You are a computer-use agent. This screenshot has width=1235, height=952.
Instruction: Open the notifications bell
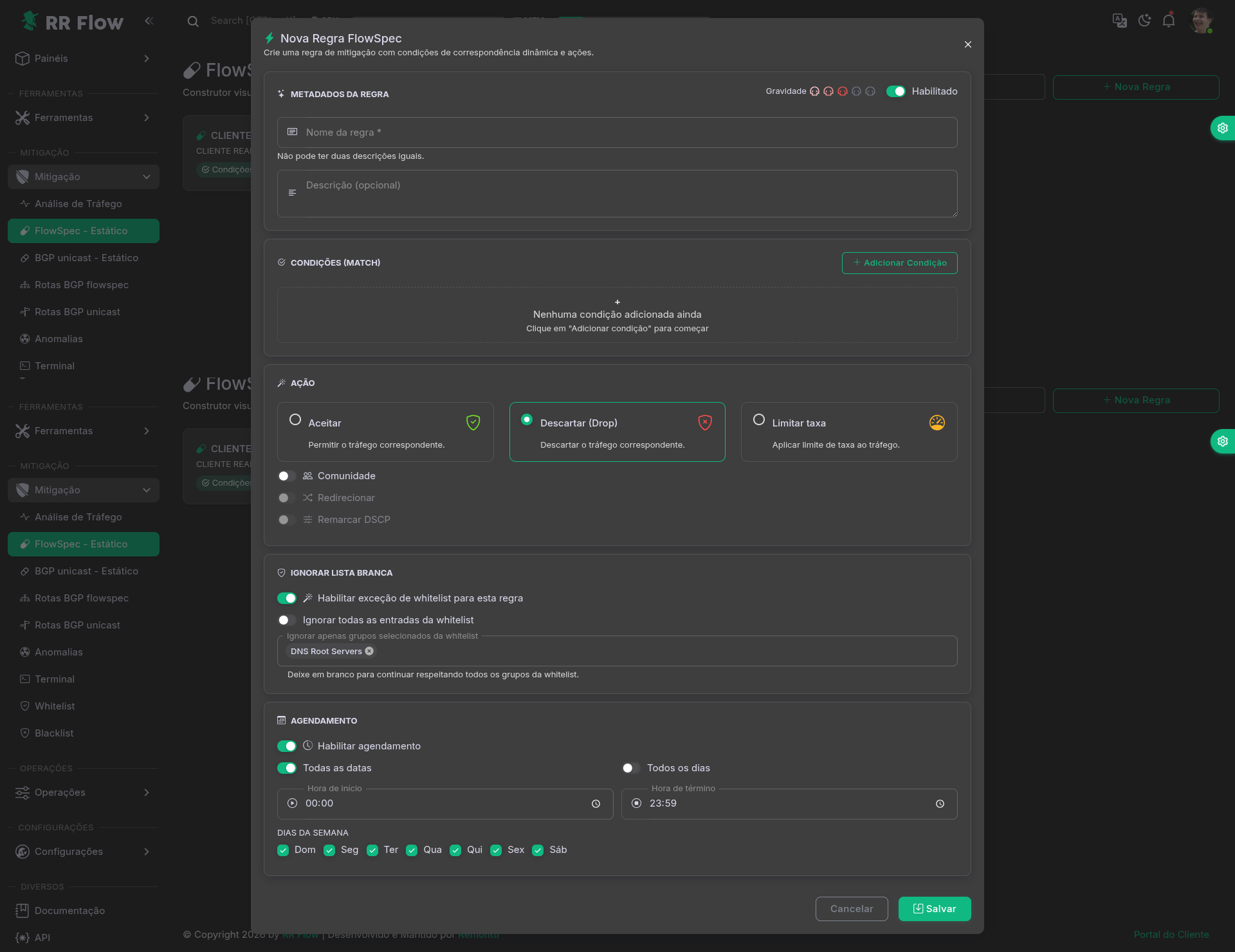1169,21
